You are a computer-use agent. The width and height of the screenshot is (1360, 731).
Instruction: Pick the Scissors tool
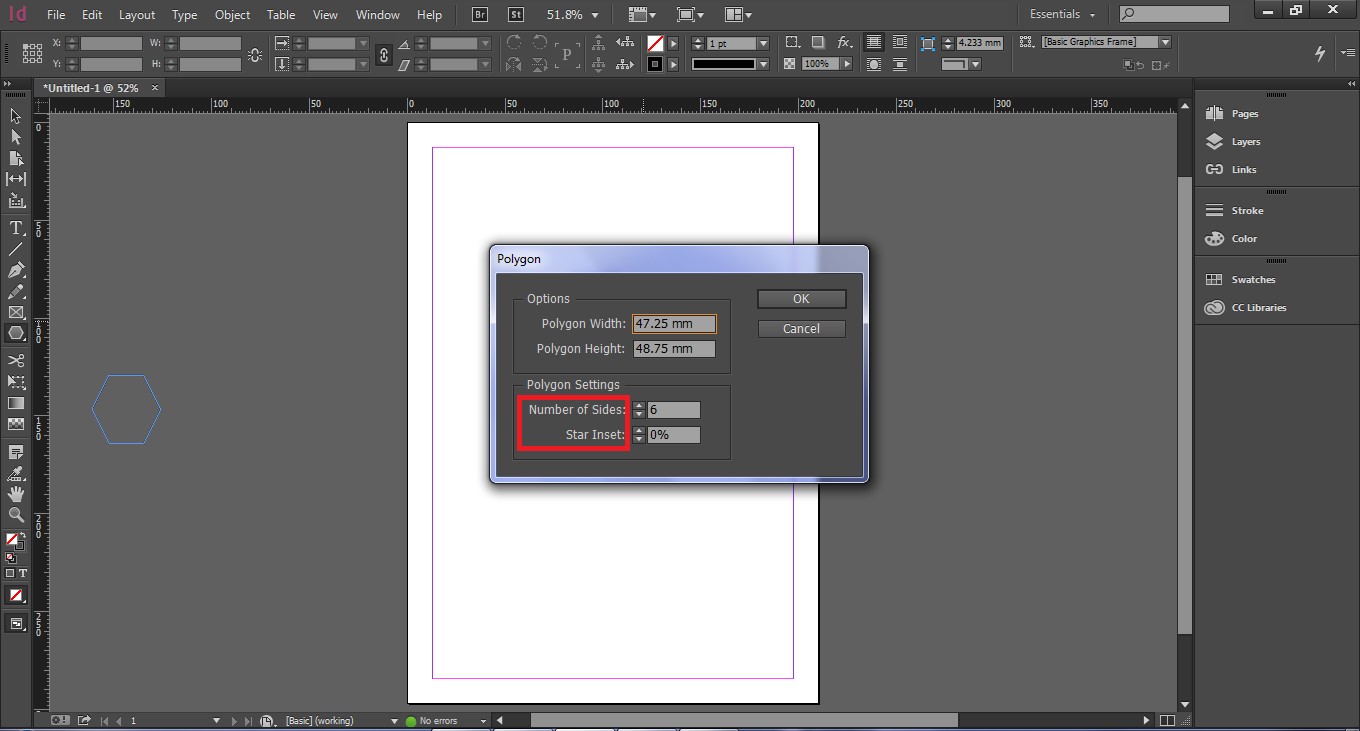pos(16,360)
